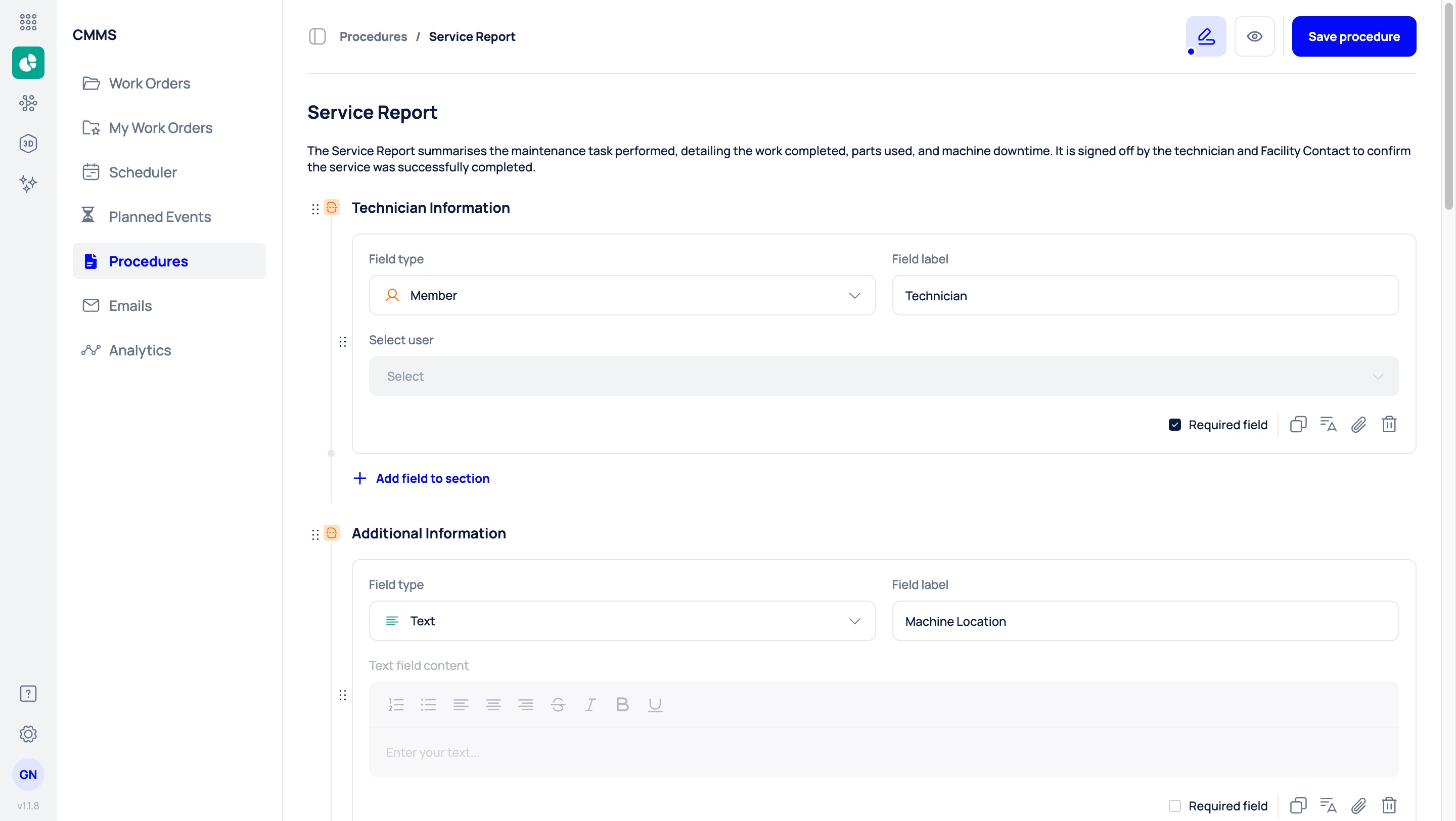
Task: Duplicate the Machine Location field
Action: pos(1298,805)
